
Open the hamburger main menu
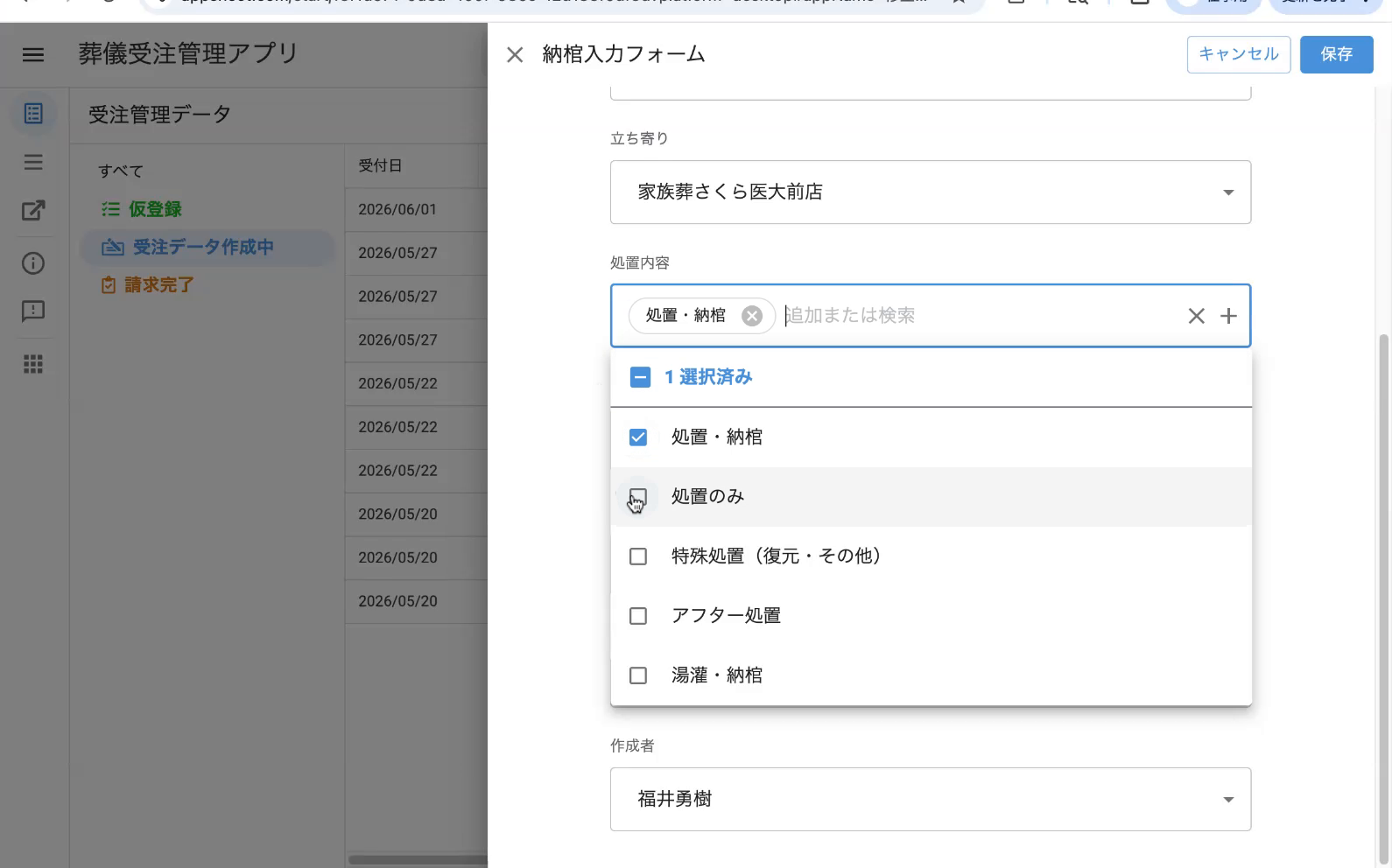pyautogui.click(x=33, y=54)
